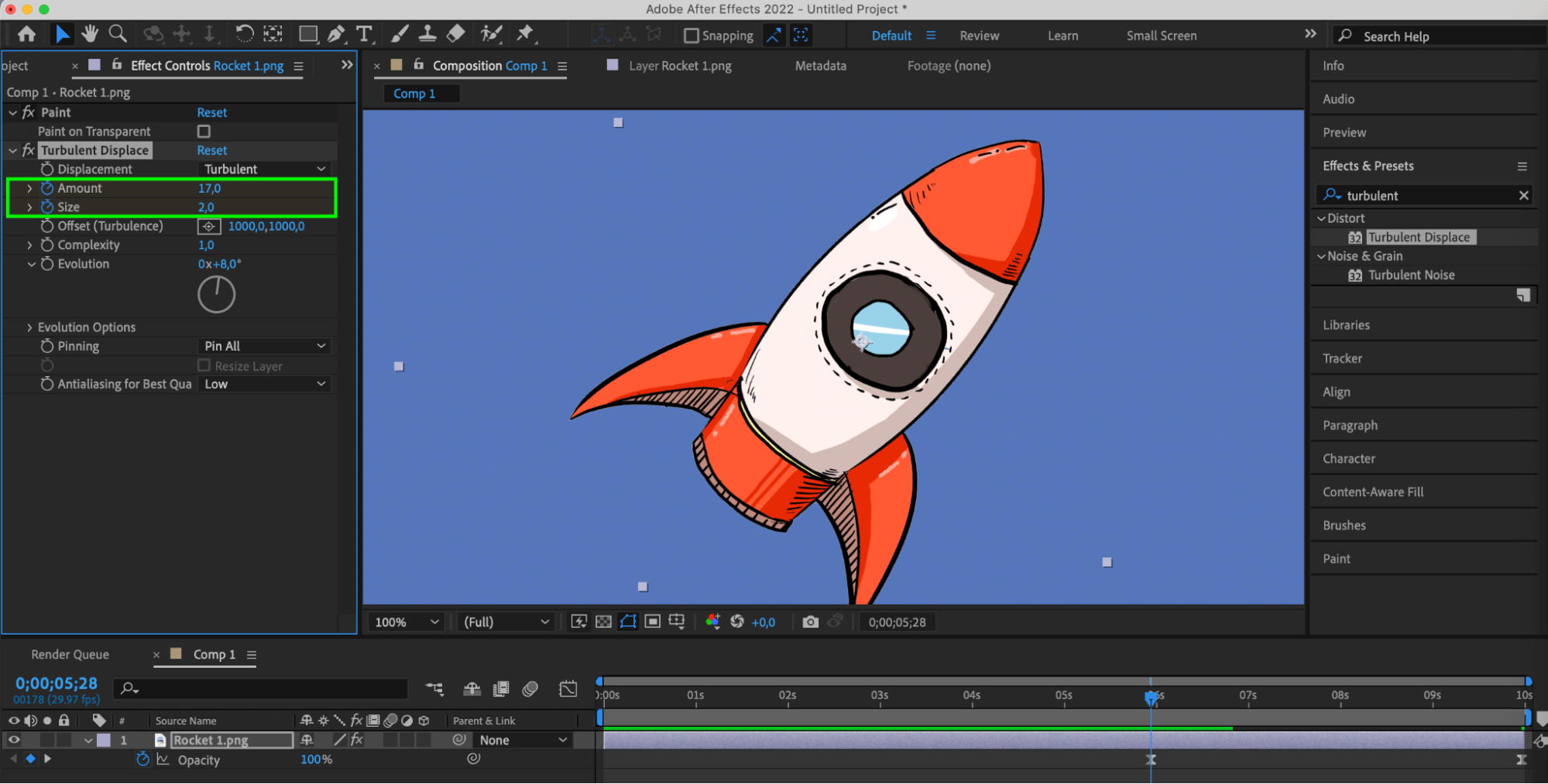Viewport: 1548px width, 784px height.
Task: Pick the Horizontal Type tool
Action: [x=364, y=34]
